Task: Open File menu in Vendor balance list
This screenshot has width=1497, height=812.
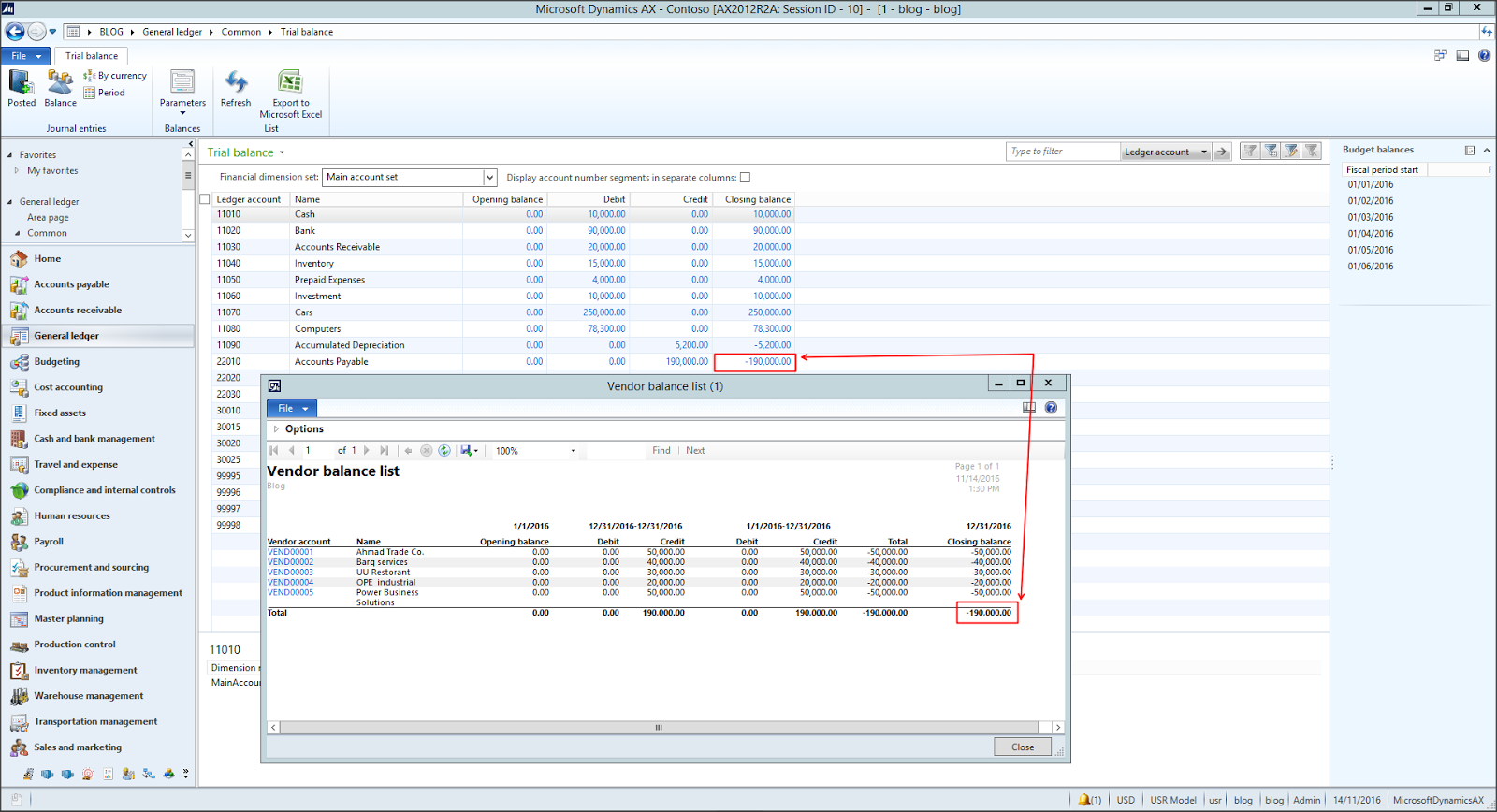Action: pyautogui.click(x=292, y=409)
